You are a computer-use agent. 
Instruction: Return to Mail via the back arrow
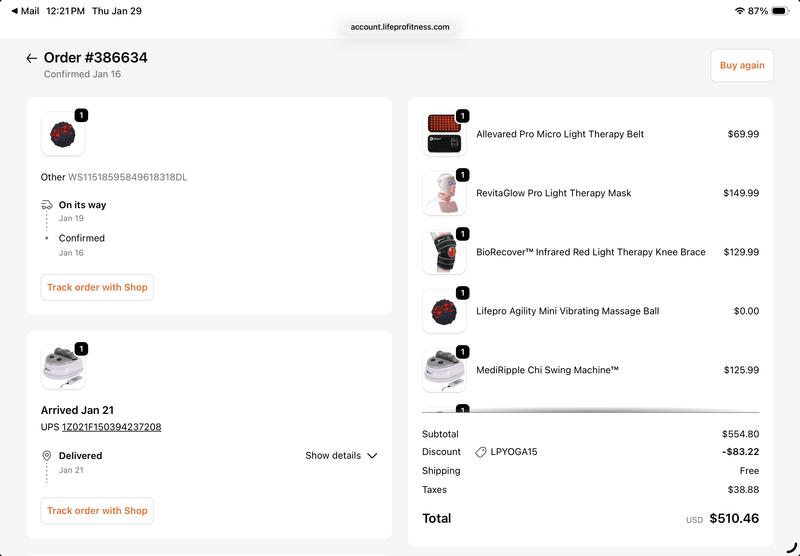click(14, 11)
